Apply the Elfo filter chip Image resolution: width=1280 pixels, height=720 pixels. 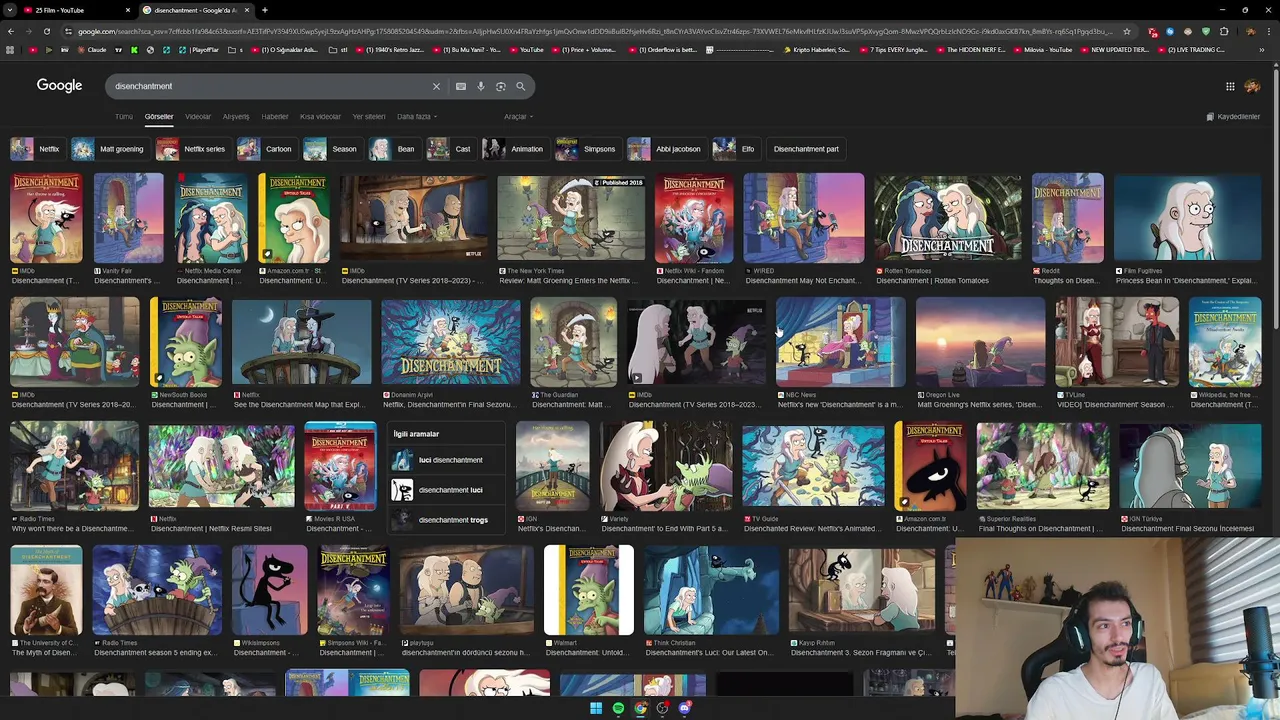(x=736, y=149)
